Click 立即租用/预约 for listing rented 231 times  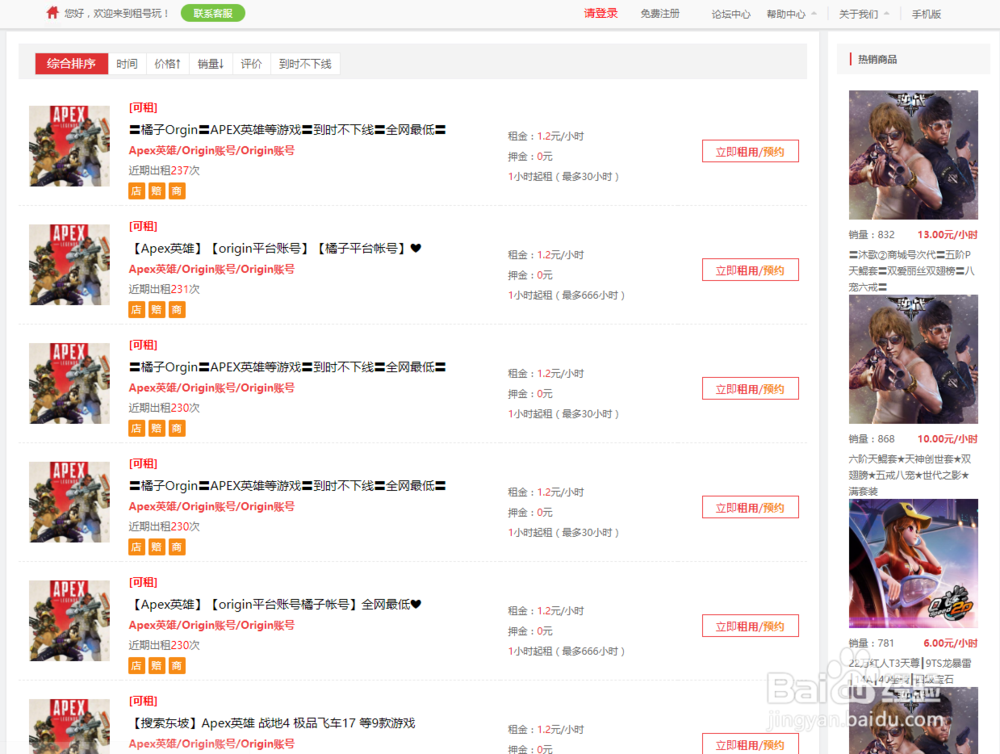[x=750, y=270]
